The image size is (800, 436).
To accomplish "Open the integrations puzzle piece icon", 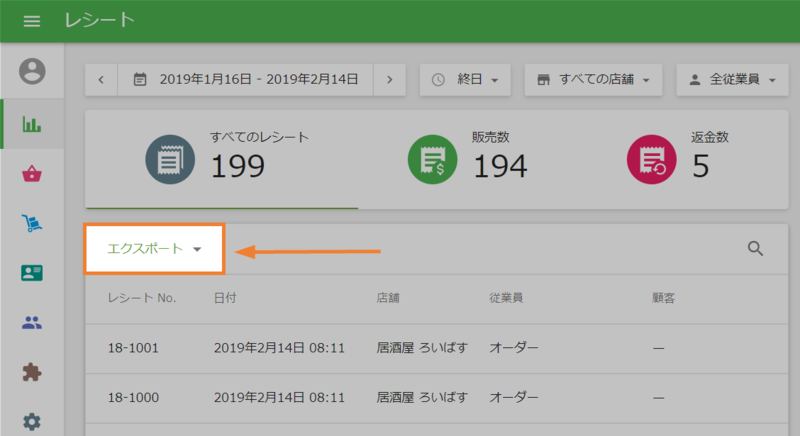I will tap(32, 372).
